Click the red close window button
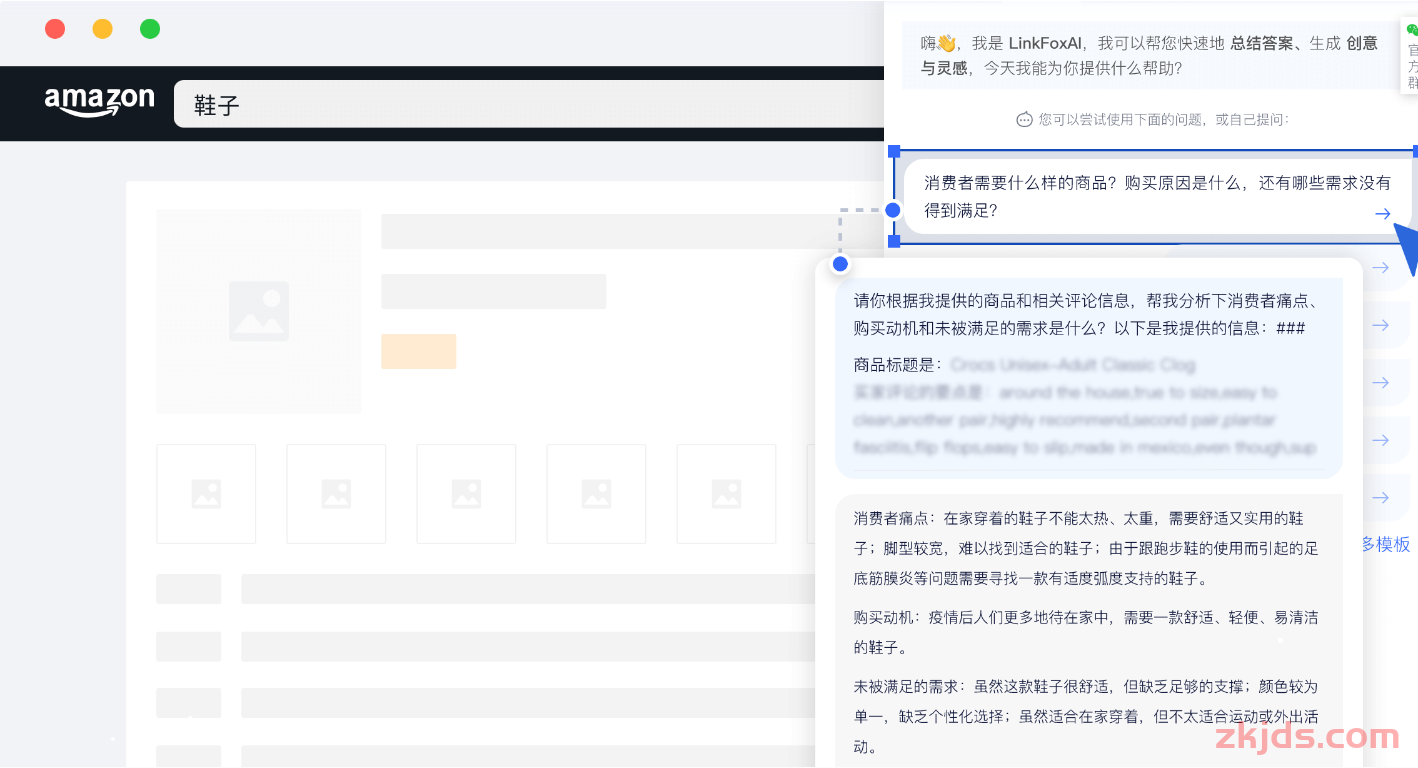Image resolution: width=1418 pixels, height=768 pixels. pos(55,29)
